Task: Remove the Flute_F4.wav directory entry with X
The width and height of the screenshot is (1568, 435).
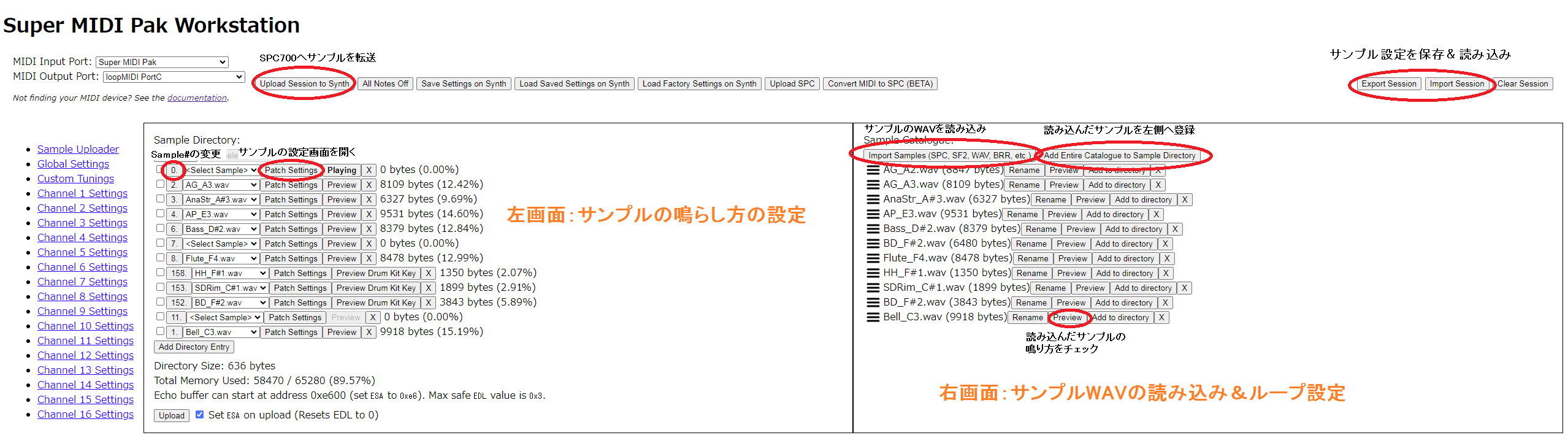Action: pyautogui.click(x=369, y=258)
